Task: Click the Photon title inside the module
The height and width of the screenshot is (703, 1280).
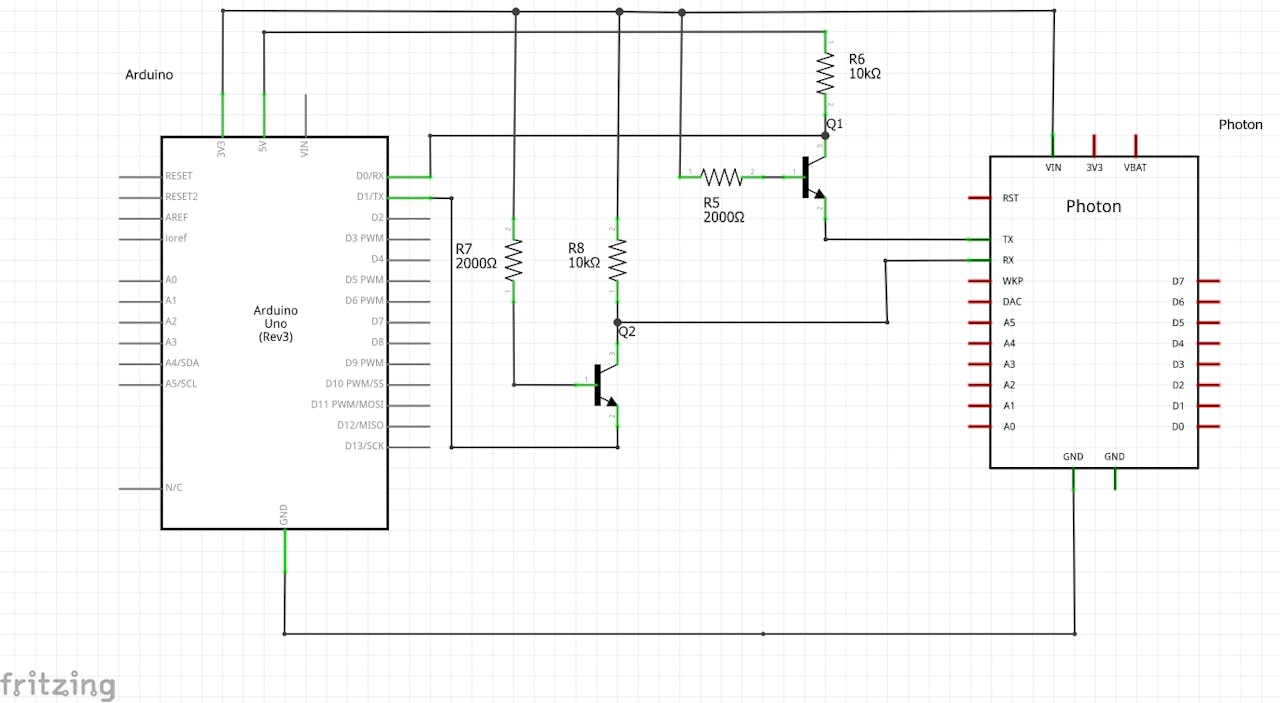Action: (1093, 206)
